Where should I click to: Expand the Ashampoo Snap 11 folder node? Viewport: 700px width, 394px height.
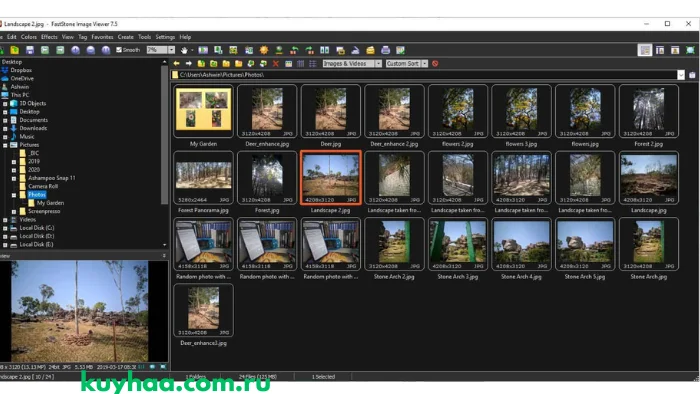[14, 178]
